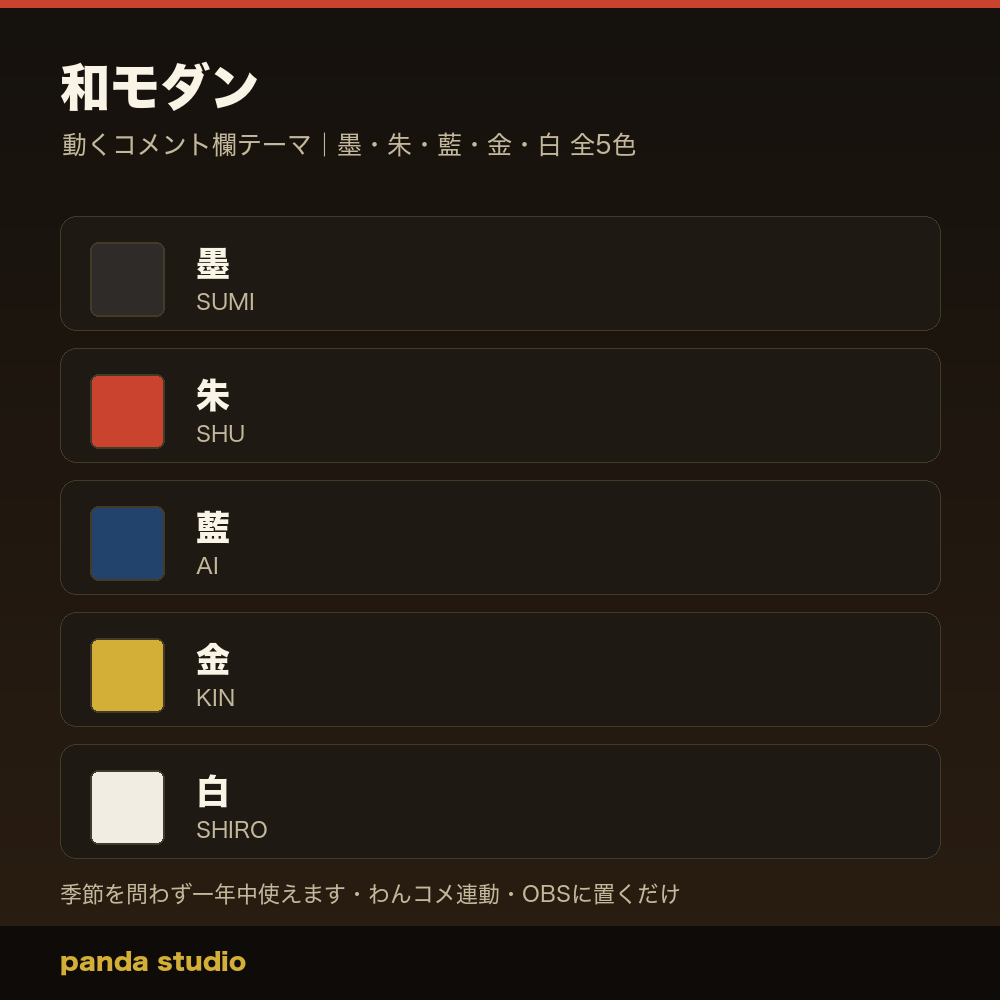
Task: Click the 和モダン title heading
Action: click(x=159, y=87)
